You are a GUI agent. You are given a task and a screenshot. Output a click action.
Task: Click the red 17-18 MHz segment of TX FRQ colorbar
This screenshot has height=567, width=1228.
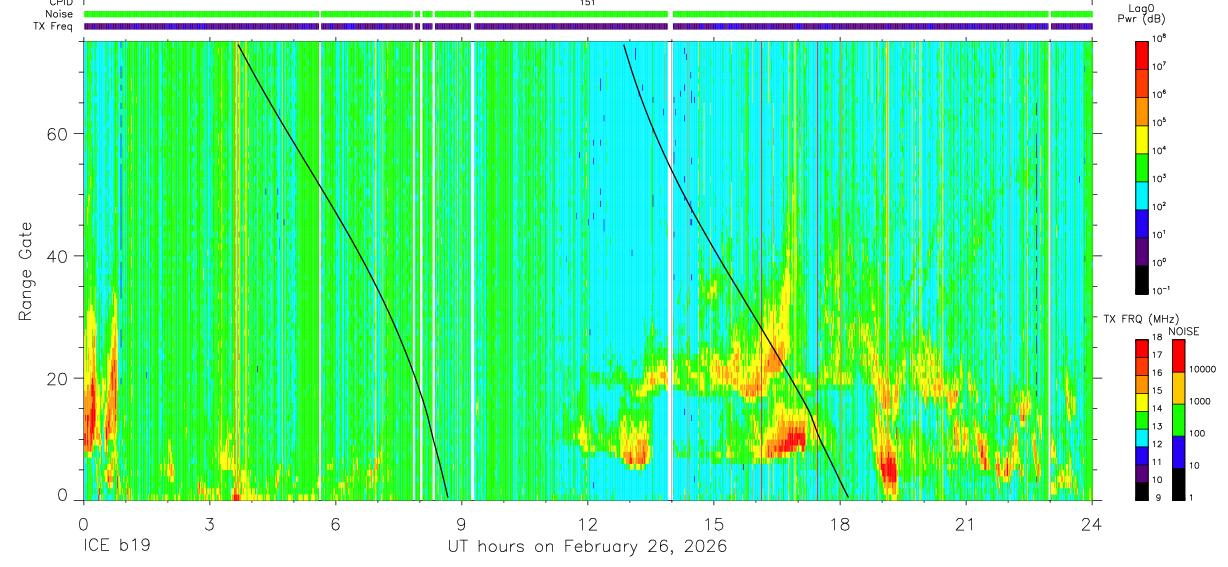click(x=1142, y=348)
